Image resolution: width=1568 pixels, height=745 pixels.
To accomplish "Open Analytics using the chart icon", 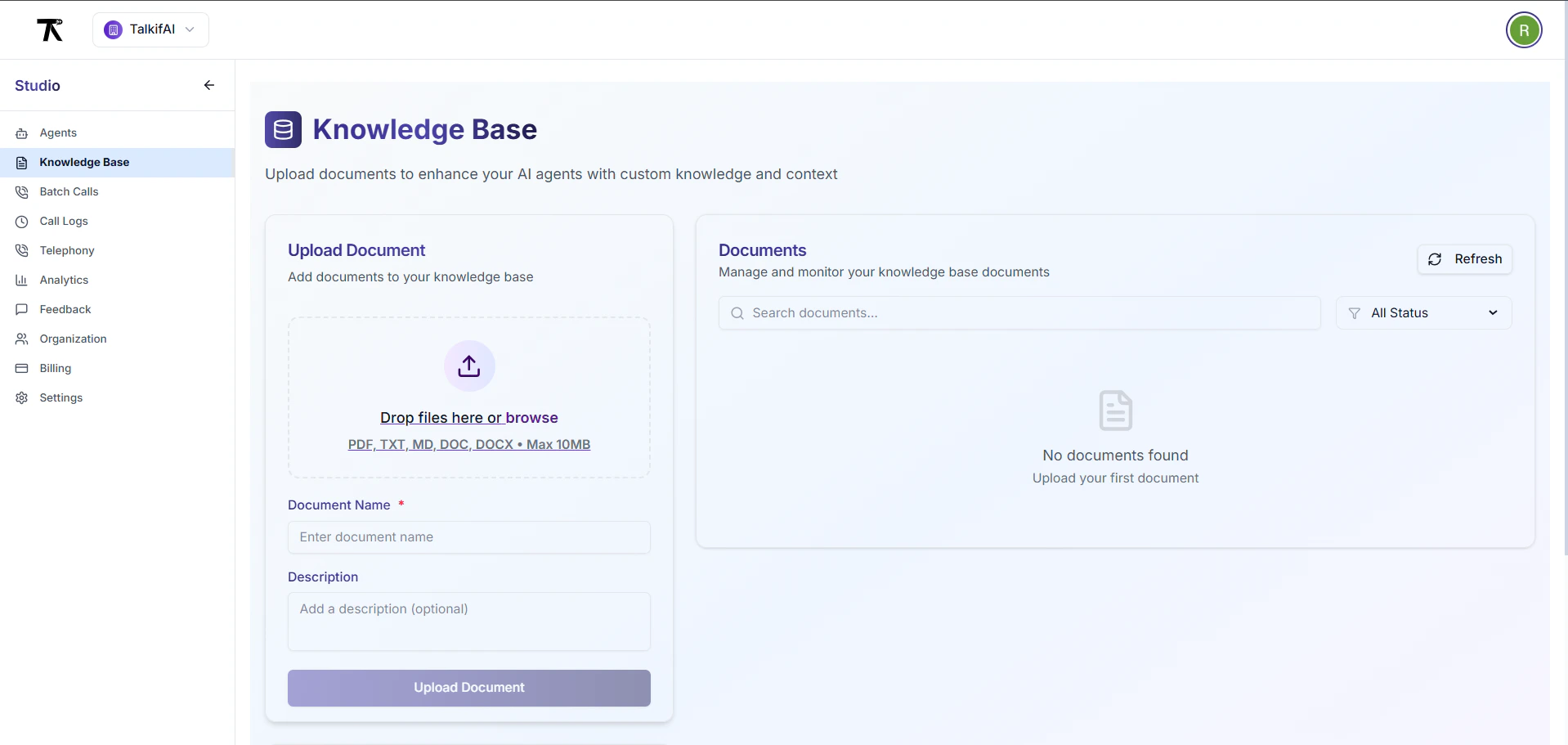I will (21, 280).
